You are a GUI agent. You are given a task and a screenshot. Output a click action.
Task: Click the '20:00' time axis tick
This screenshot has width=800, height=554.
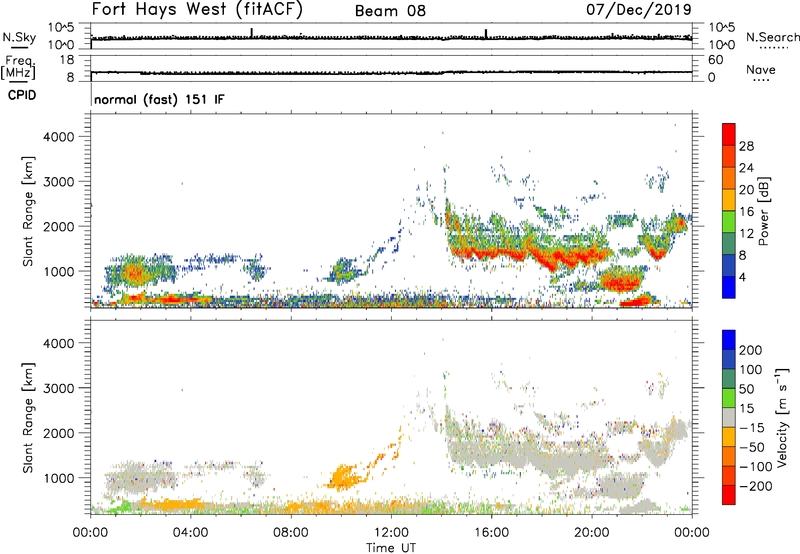click(x=592, y=533)
